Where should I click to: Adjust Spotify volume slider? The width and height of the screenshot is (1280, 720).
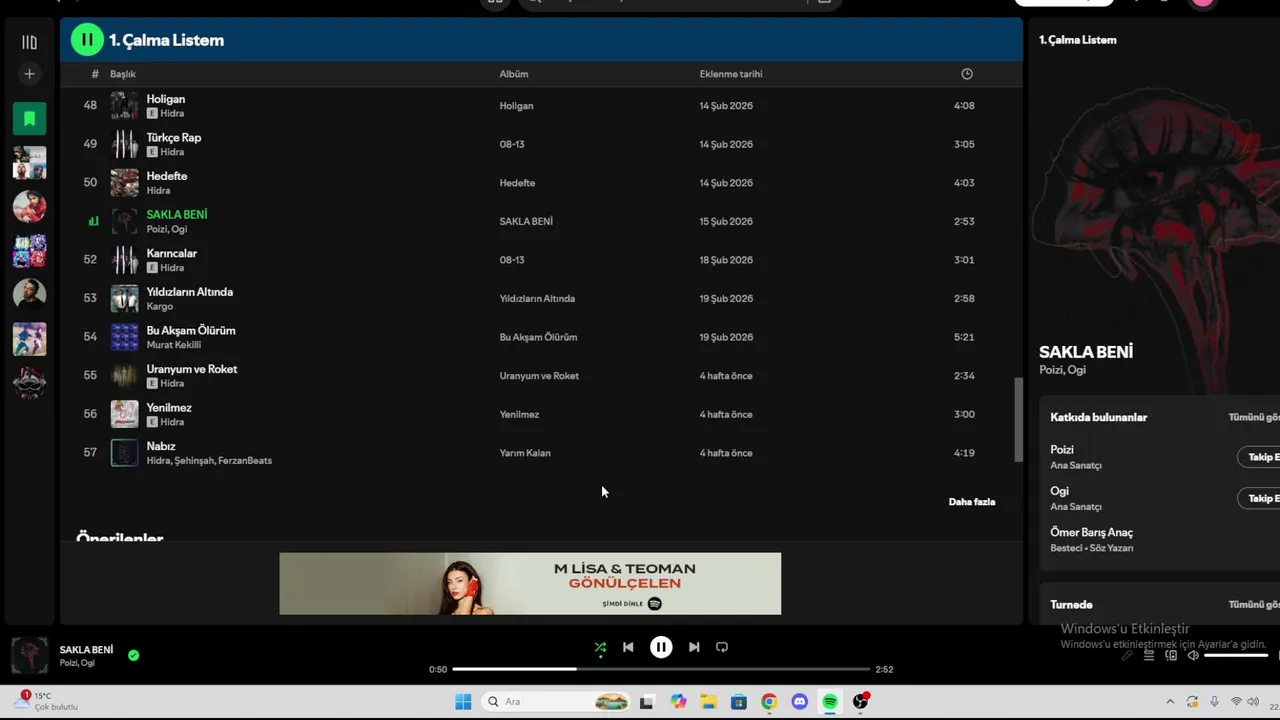(1236, 656)
